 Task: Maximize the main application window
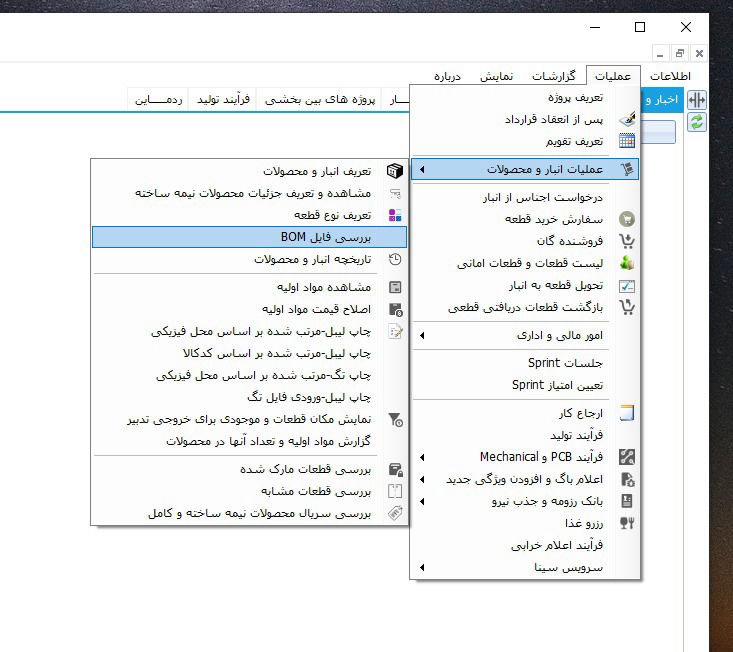coord(640,27)
